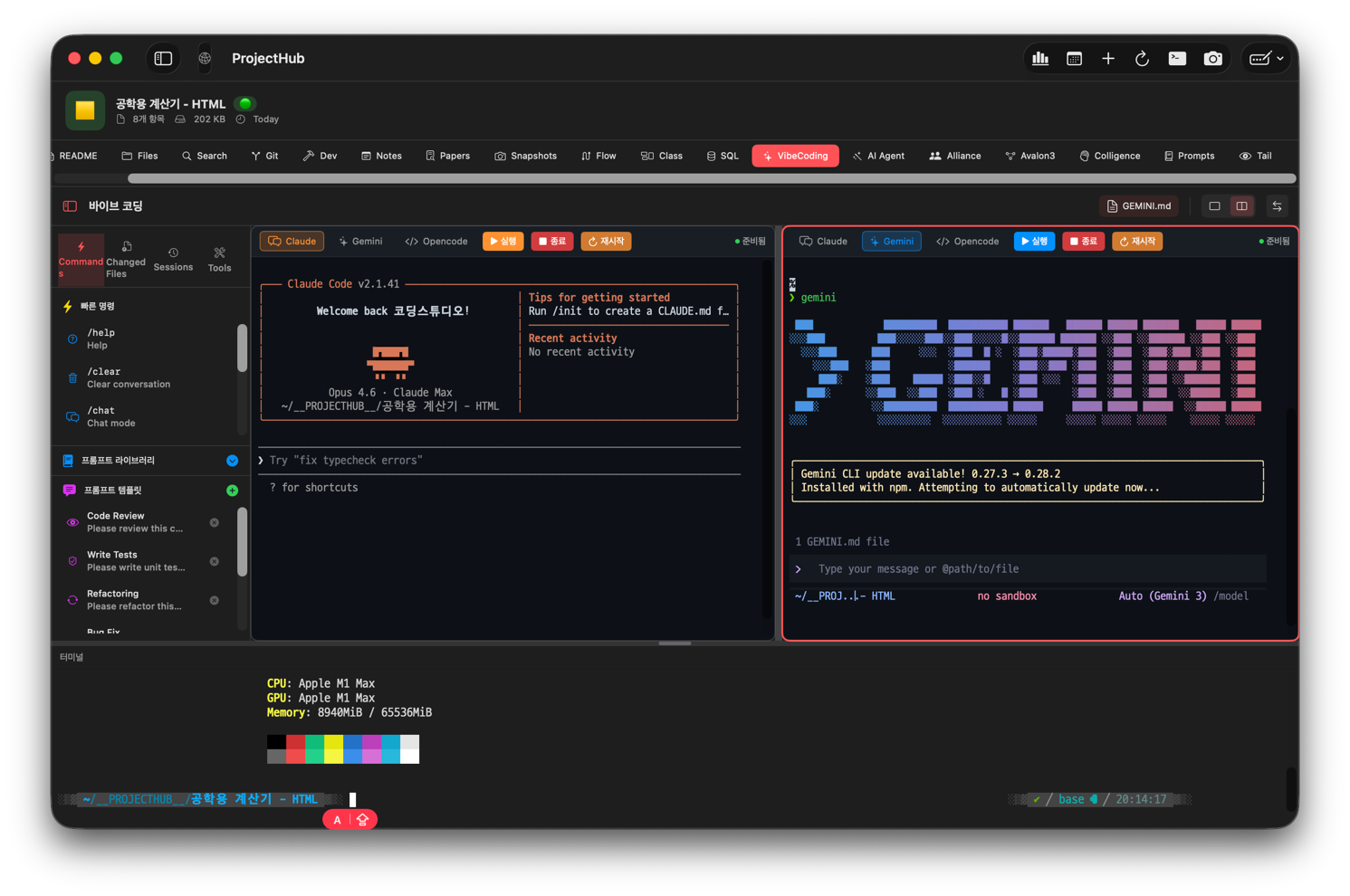Viewport: 1350px width, 896px height.
Task: Switch to Sessions sidebar tab
Action: 173,260
